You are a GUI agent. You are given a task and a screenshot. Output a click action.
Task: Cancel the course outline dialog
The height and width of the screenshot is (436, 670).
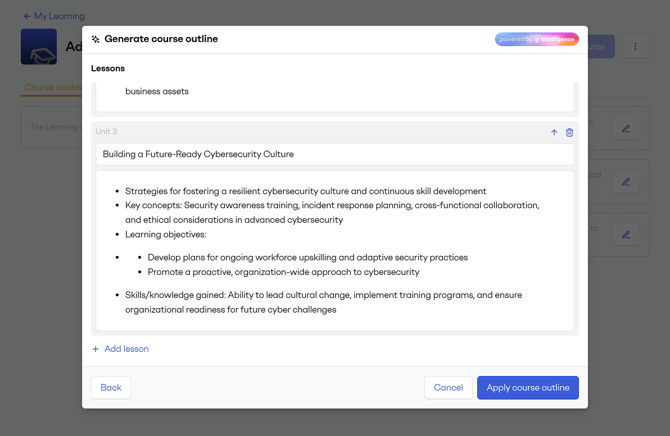(x=448, y=388)
